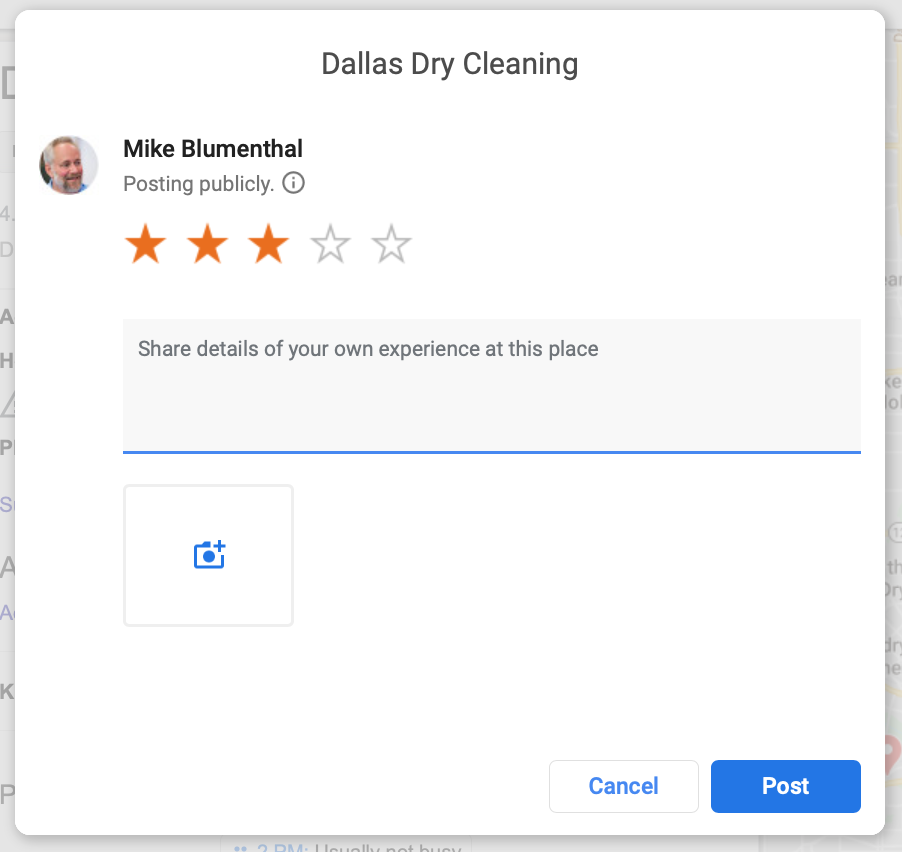View Mike Blumenthal's profile picture
902x852 pixels.
[x=68, y=165]
